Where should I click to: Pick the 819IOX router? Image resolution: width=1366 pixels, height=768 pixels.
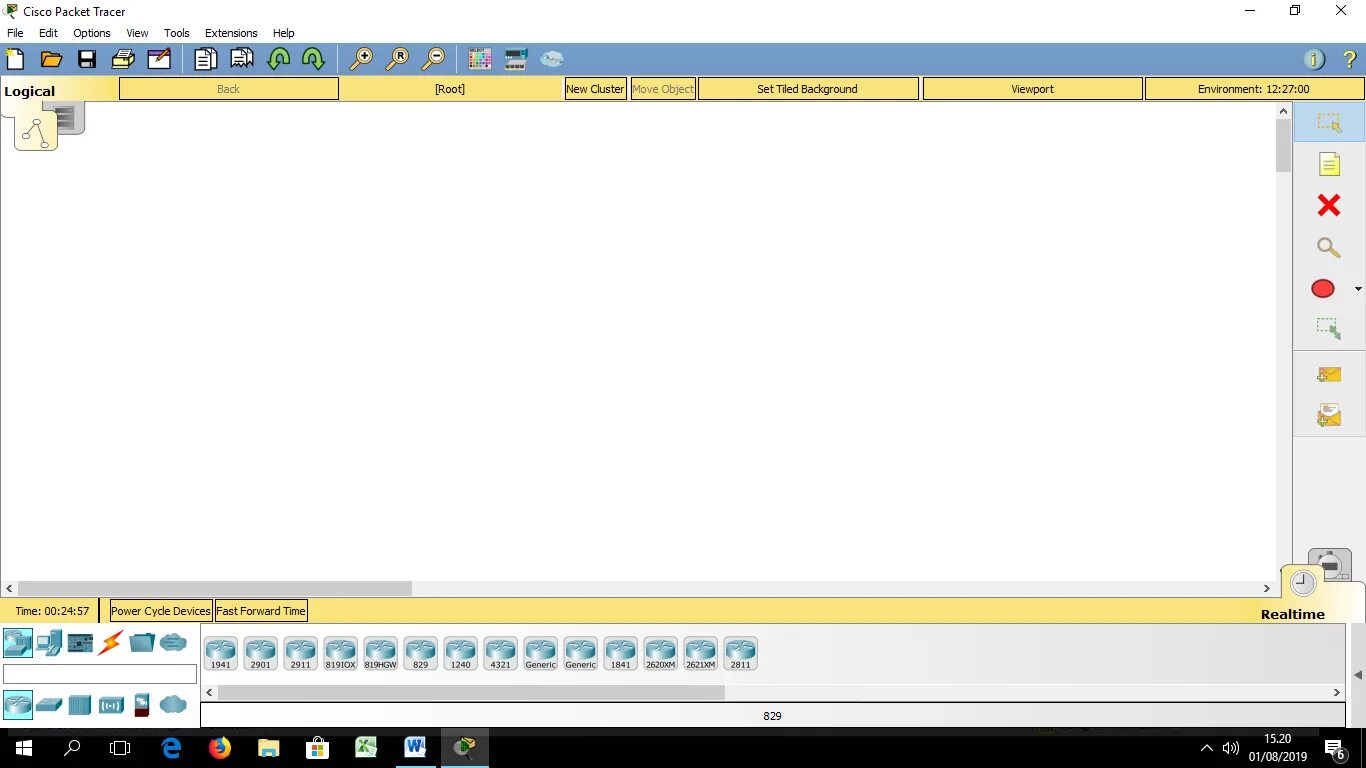pos(341,653)
